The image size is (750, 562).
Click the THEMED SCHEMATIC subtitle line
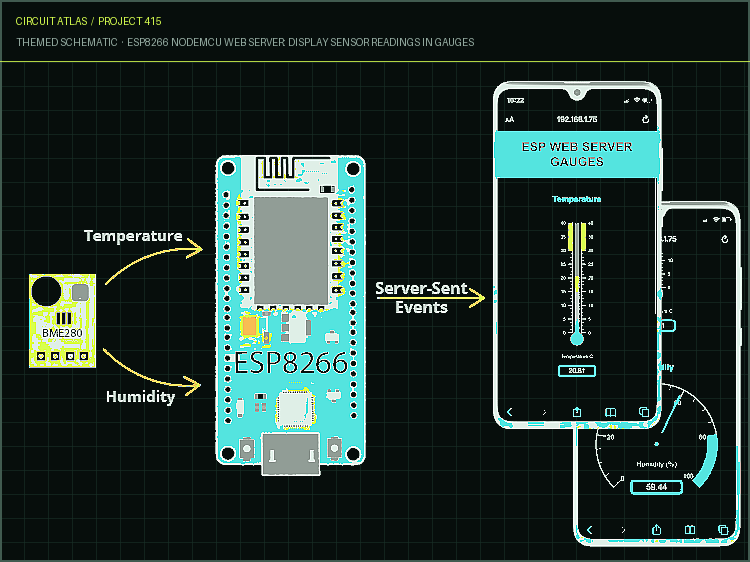[245, 42]
